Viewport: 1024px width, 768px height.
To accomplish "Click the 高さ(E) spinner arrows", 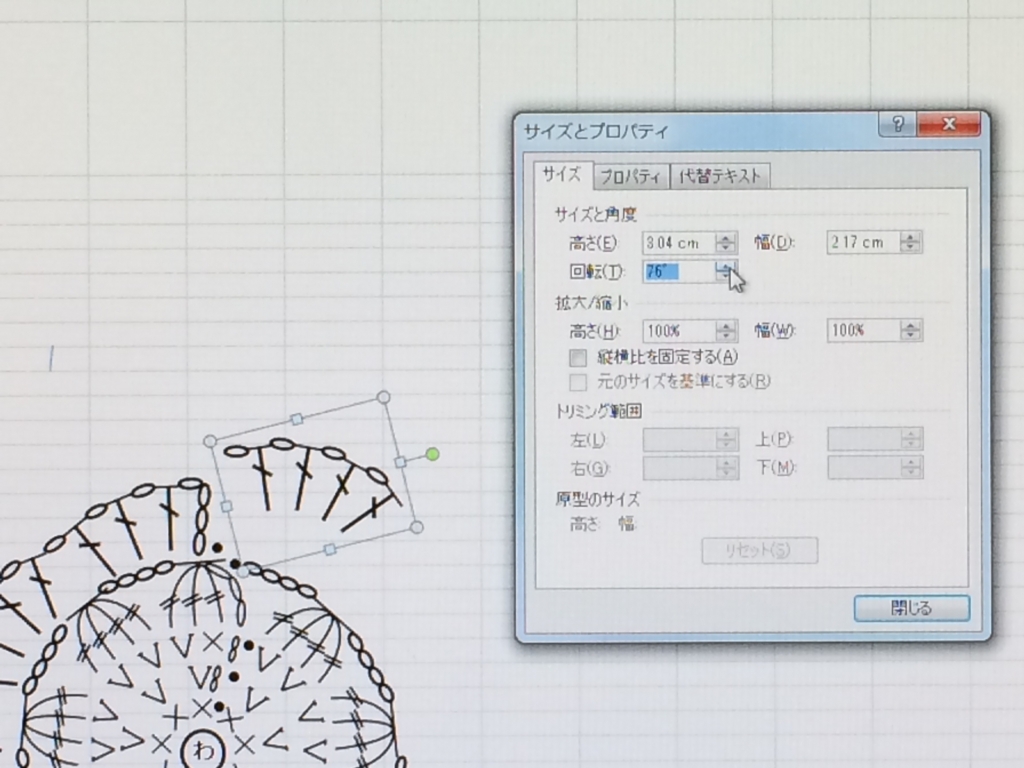I will click(726, 243).
